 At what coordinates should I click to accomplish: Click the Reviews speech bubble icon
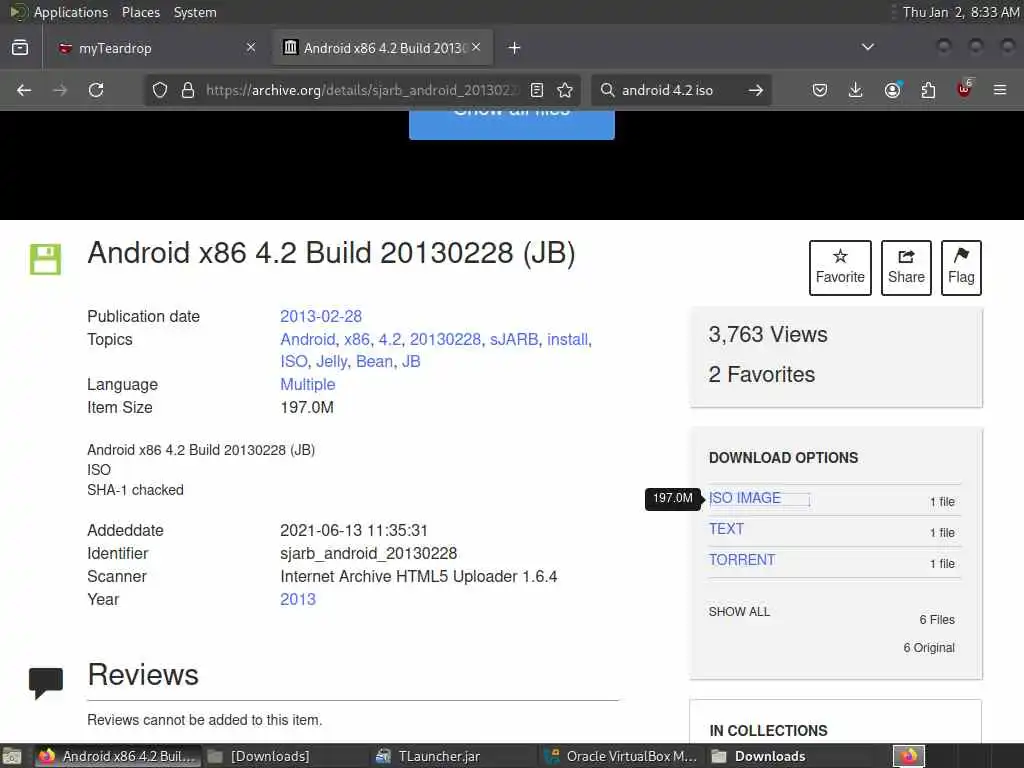[46, 682]
